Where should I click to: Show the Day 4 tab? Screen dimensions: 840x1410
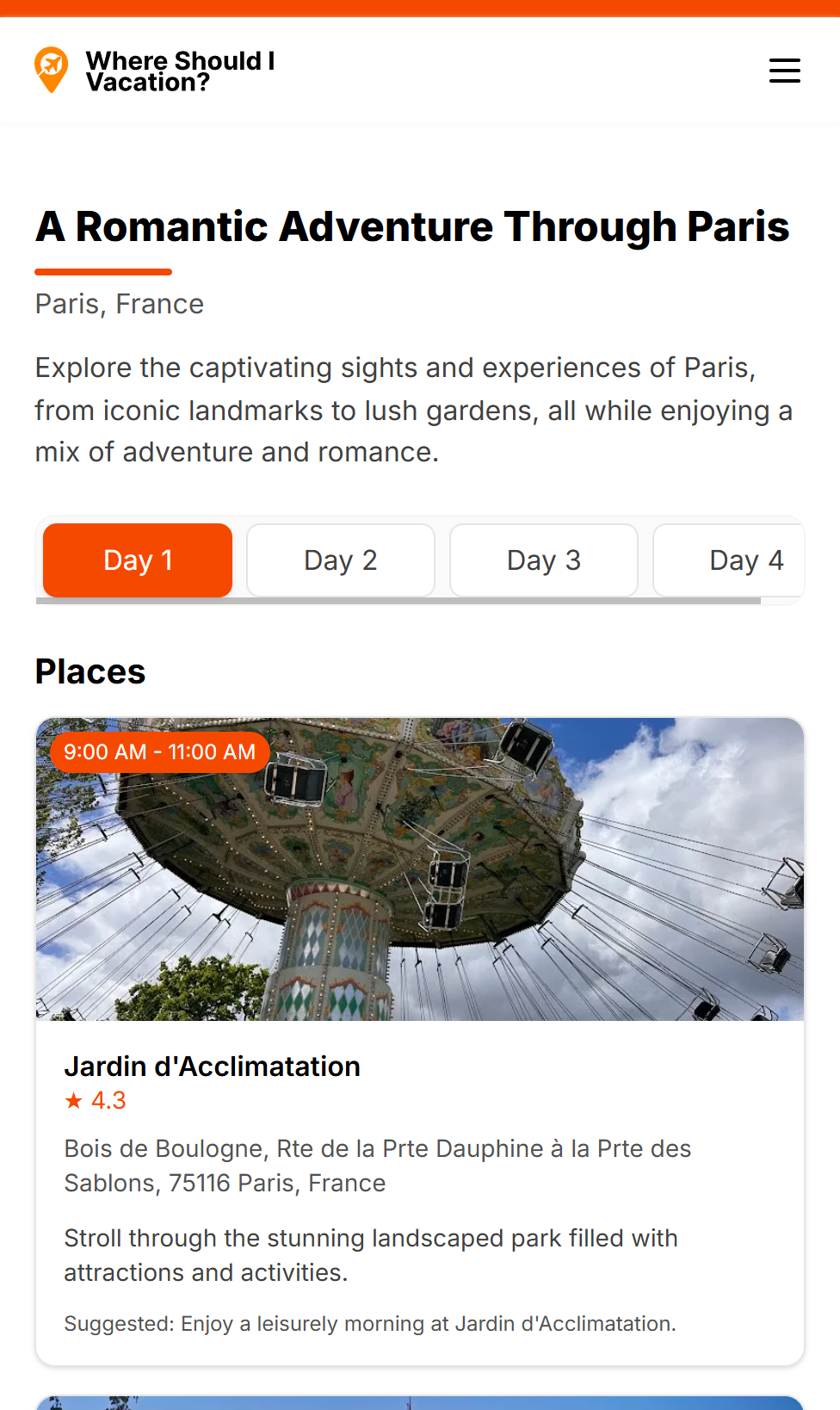(730, 560)
